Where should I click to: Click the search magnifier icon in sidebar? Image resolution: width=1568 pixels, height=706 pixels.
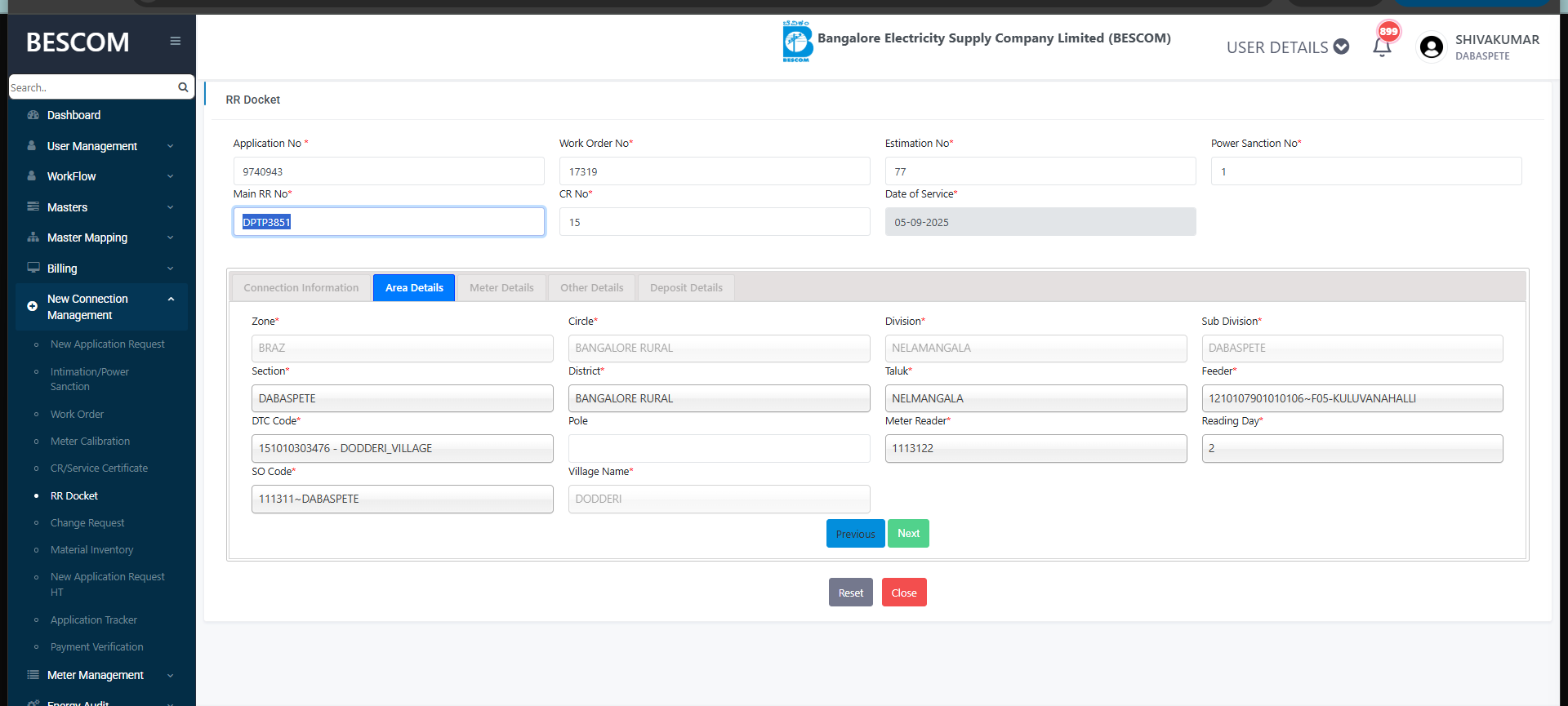tap(183, 87)
